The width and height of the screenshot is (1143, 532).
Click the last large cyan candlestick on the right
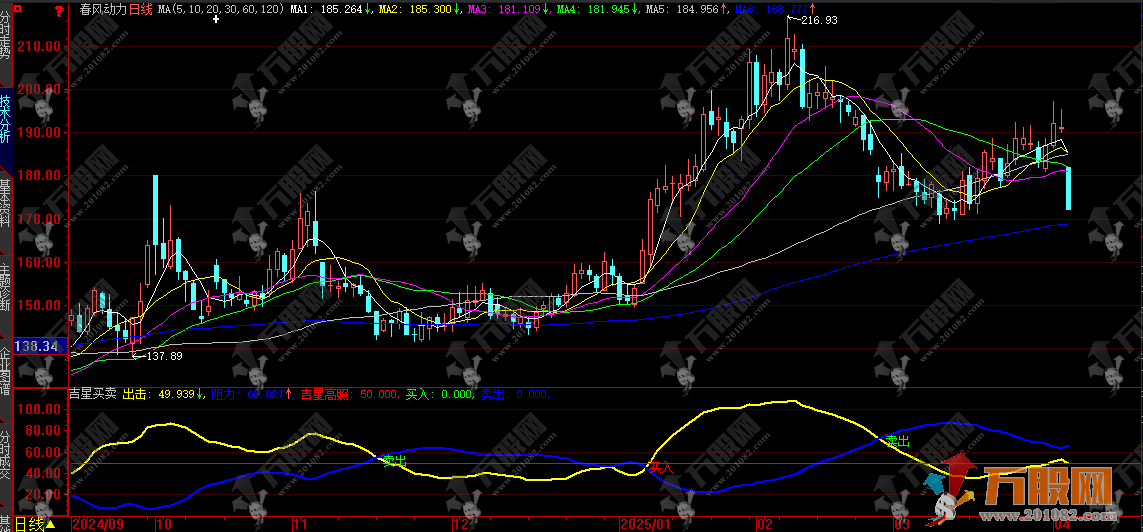click(1069, 188)
